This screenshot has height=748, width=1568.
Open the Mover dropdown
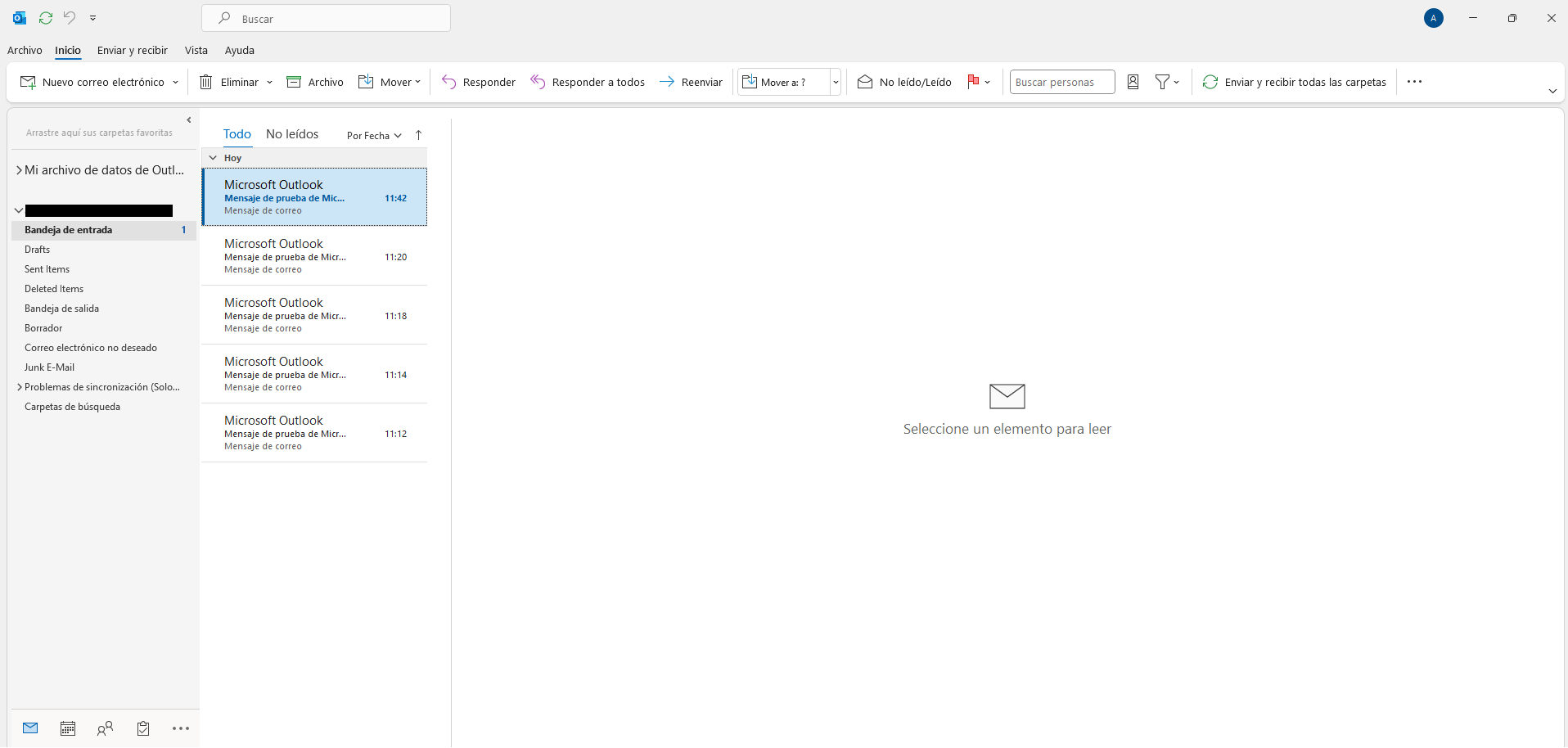click(x=390, y=82)
